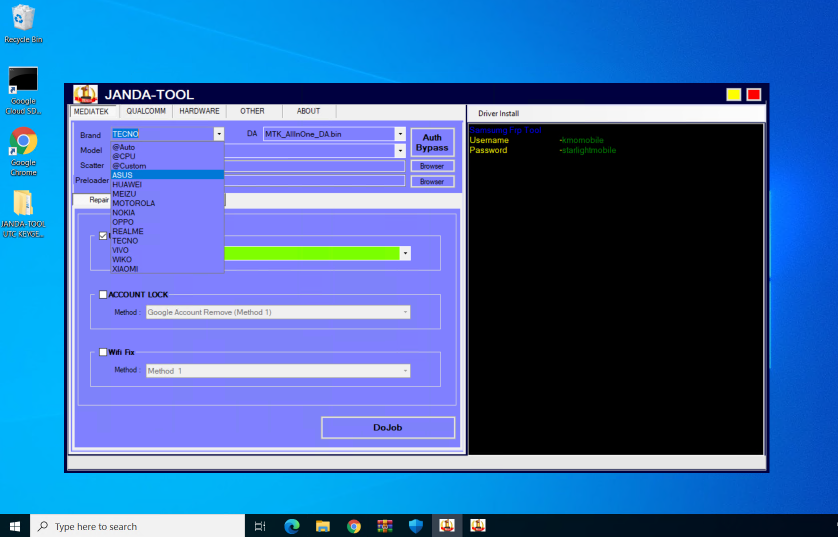Open the Driver Install menu

click(x=498, y=113)
